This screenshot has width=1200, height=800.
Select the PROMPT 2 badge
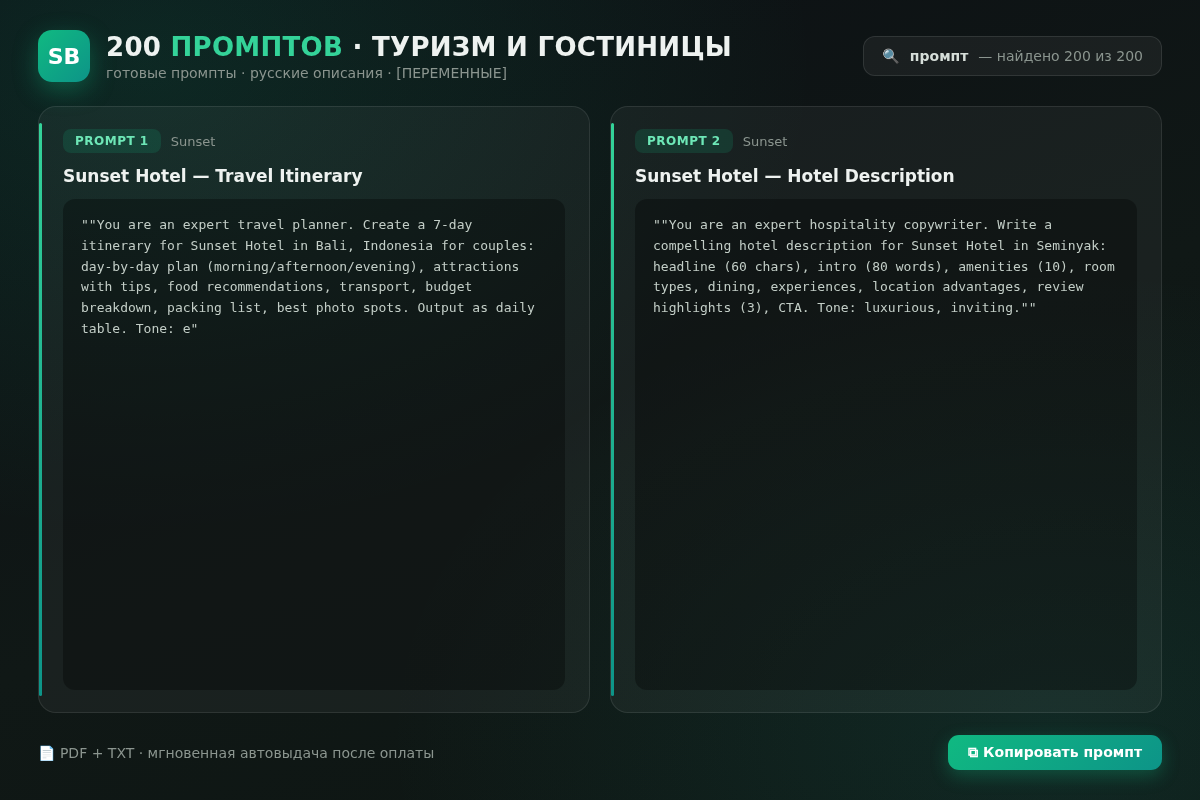(x=684, y=141)
